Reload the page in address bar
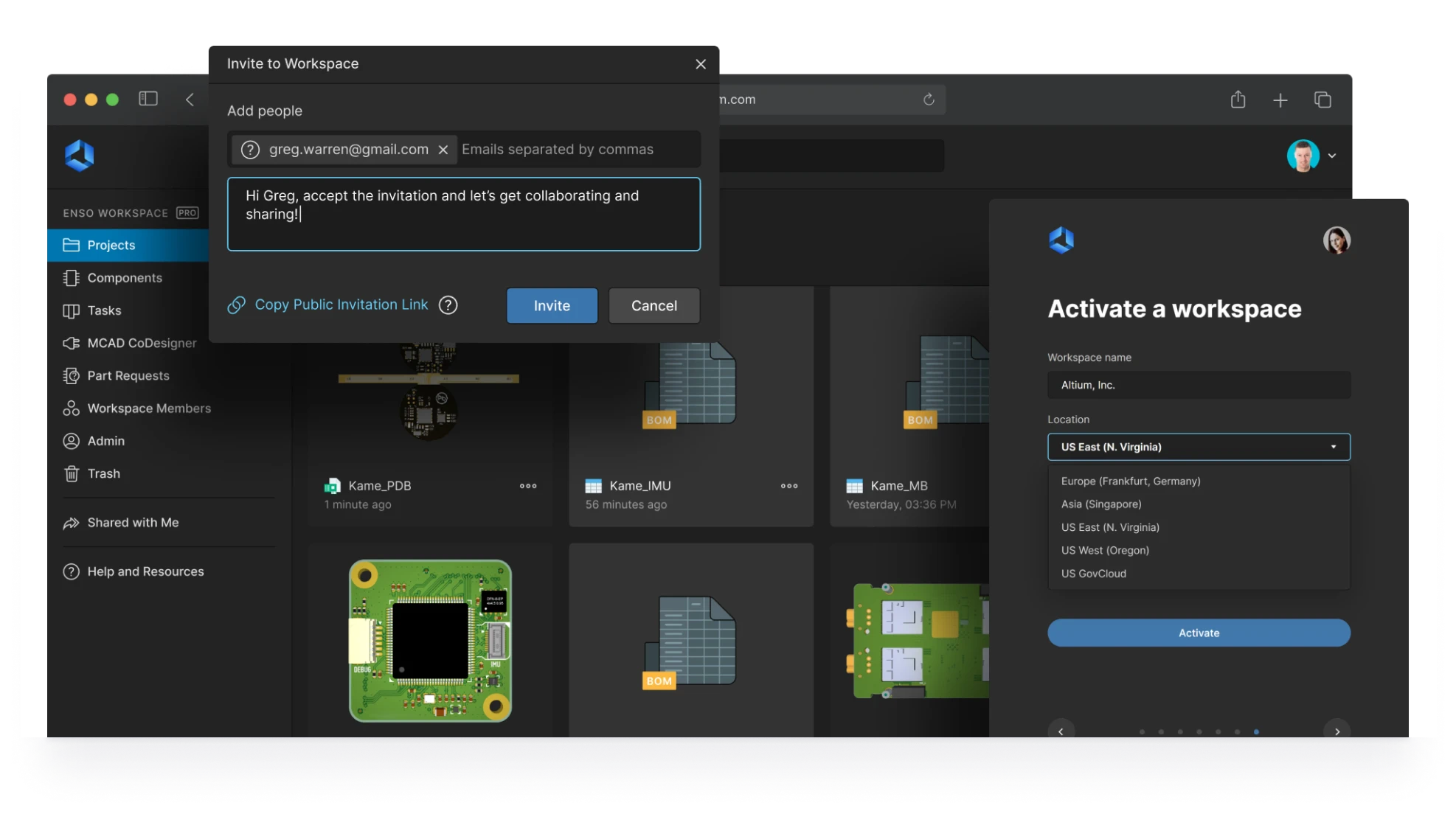 (x=929, y=100)
